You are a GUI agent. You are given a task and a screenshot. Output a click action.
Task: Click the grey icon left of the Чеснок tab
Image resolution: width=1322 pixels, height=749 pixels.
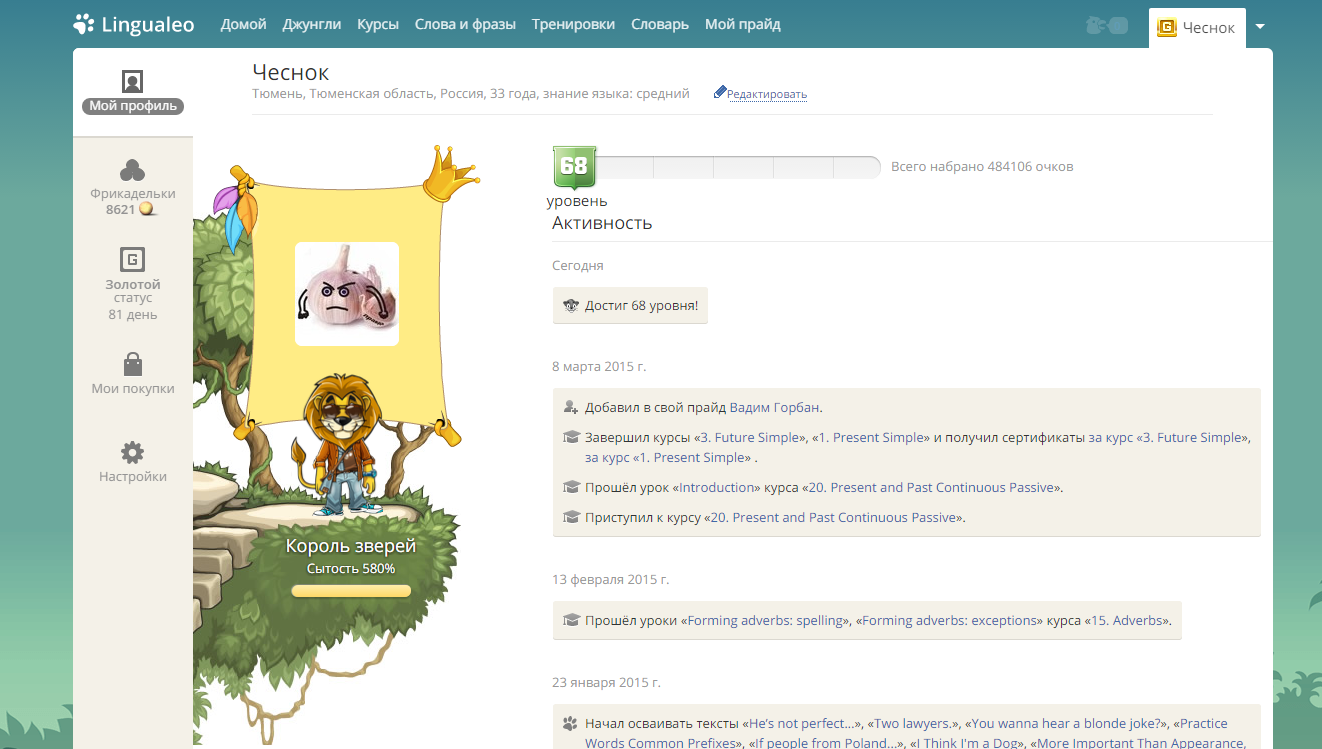coord(1107,26)
